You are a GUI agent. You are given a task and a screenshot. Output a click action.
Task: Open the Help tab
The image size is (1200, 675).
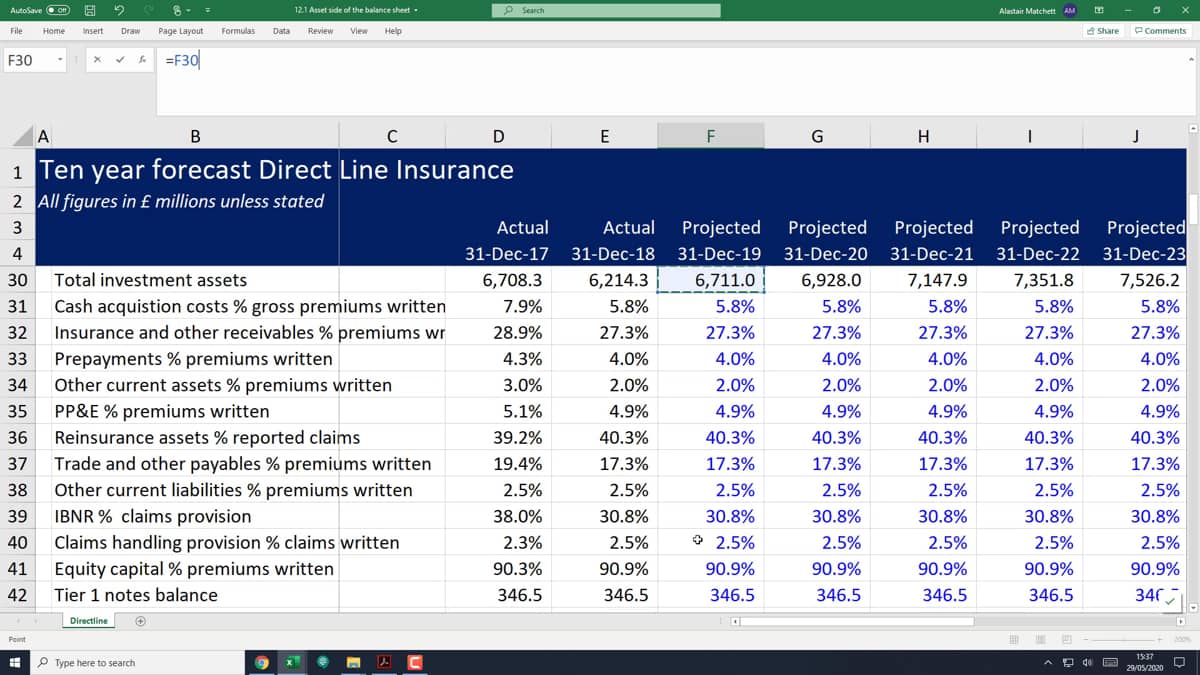[393, 31]
